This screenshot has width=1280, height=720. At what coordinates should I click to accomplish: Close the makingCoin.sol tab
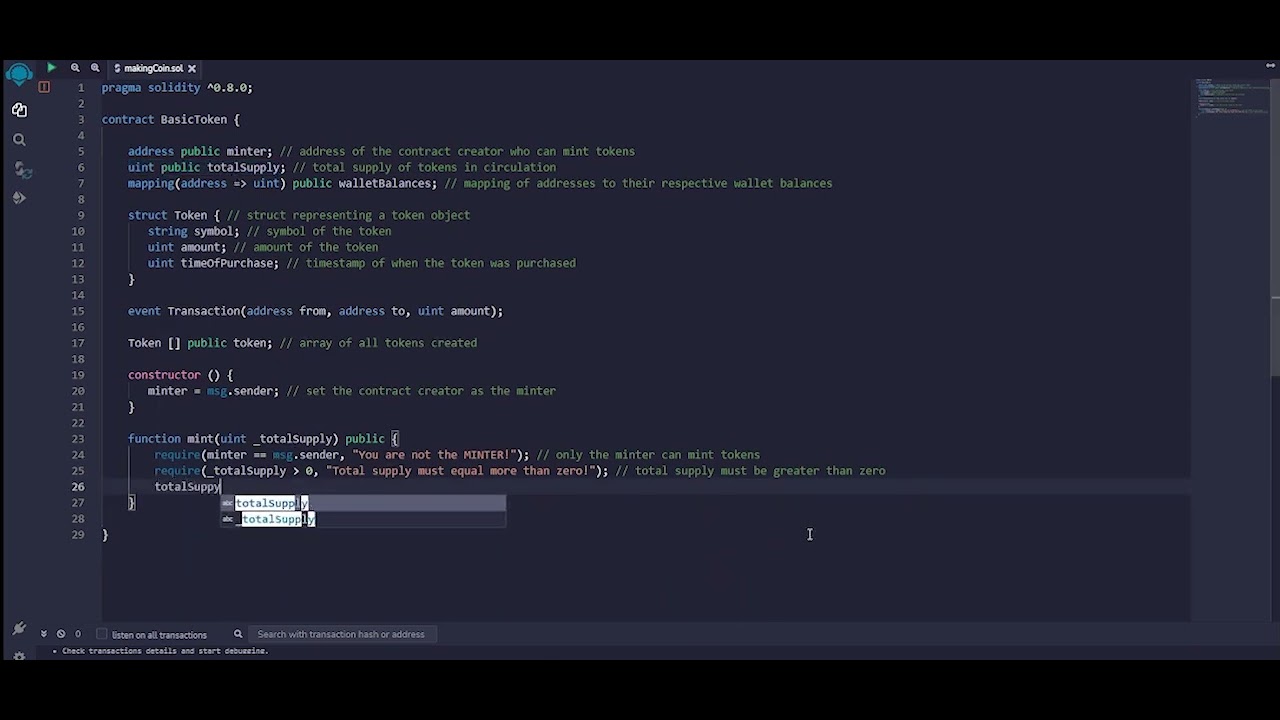click(192, 68)
